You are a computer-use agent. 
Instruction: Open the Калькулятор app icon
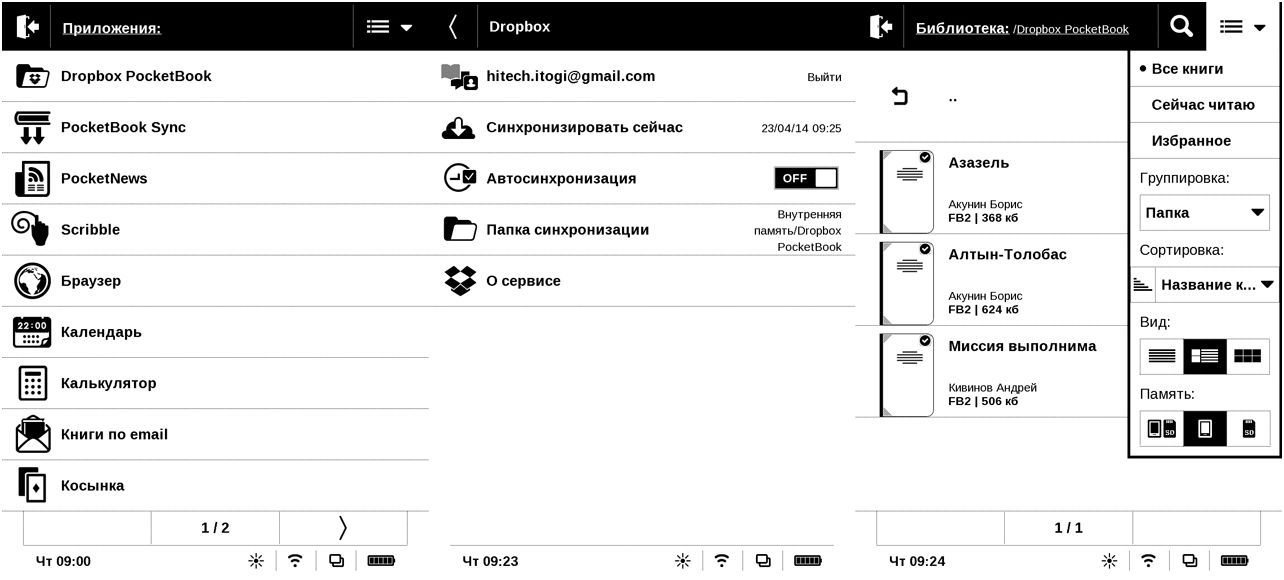[32, 383]
